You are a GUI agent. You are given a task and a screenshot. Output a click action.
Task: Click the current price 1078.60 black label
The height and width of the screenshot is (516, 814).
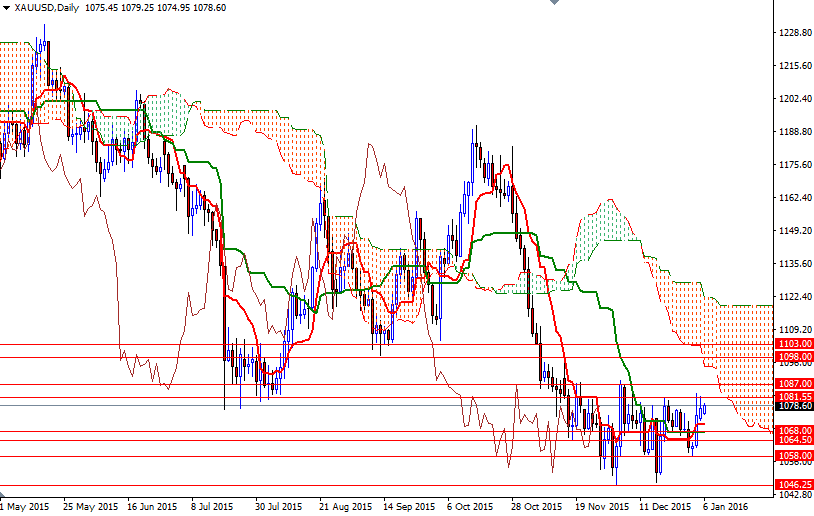[794, 406]
